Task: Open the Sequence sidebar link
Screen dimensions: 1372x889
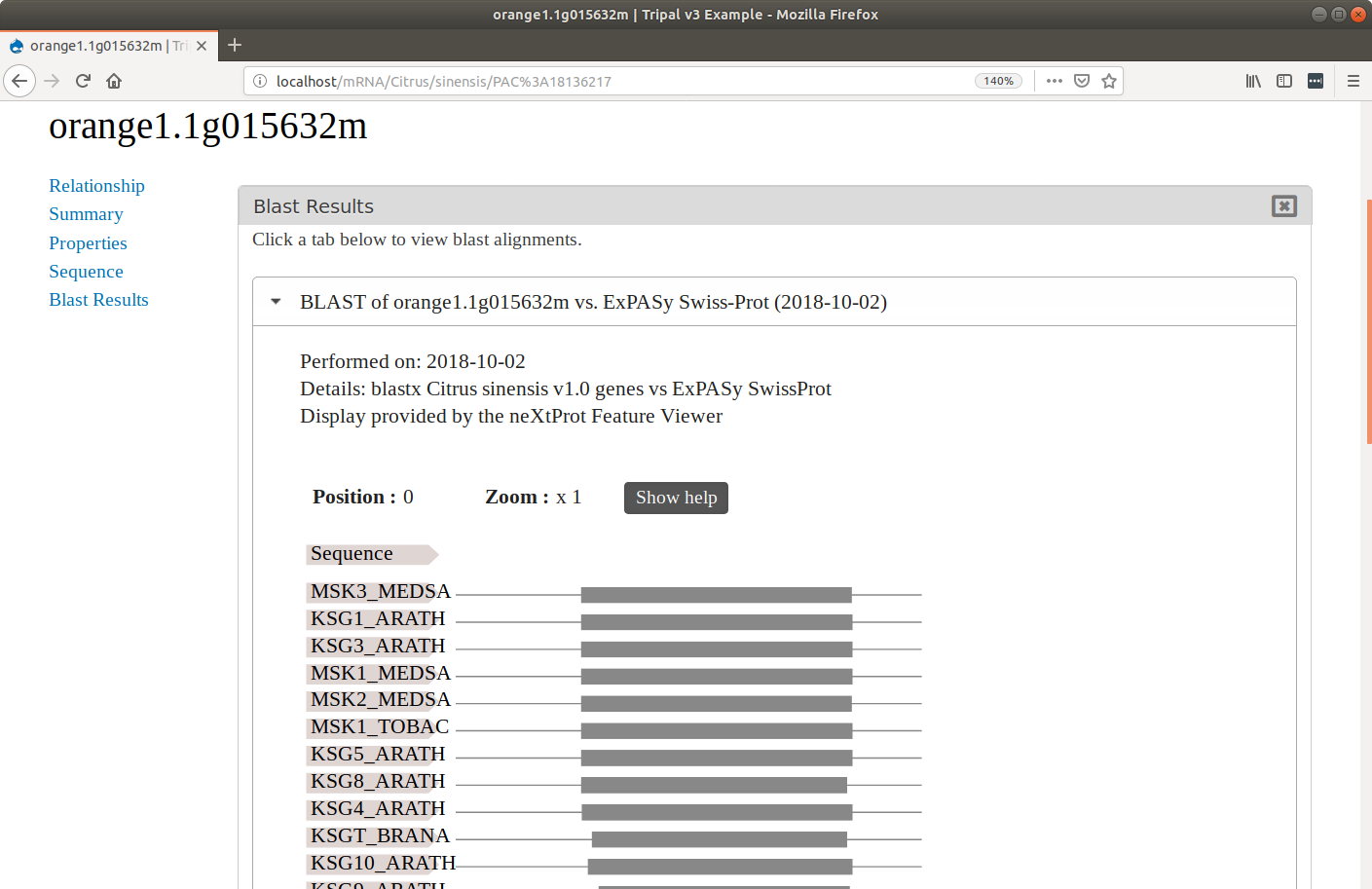Action: [86, 272]
